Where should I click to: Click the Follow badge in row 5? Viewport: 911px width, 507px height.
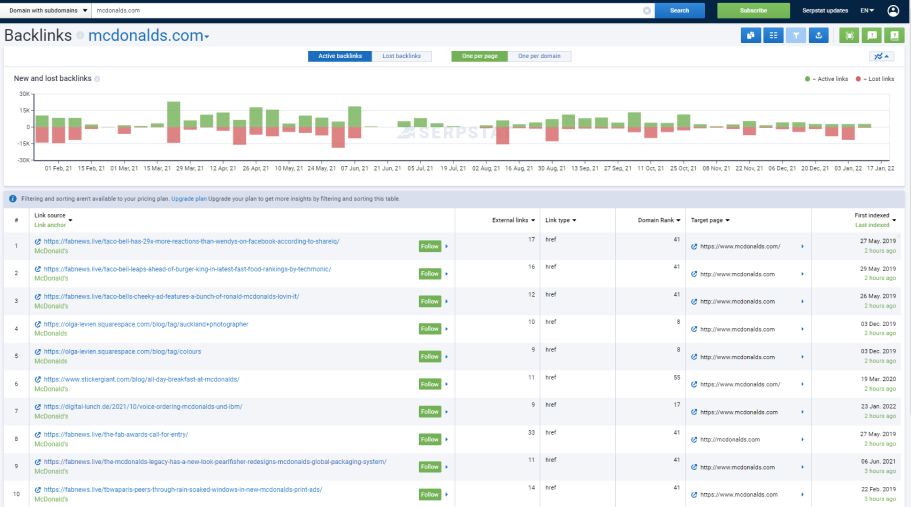coord(430,357)
